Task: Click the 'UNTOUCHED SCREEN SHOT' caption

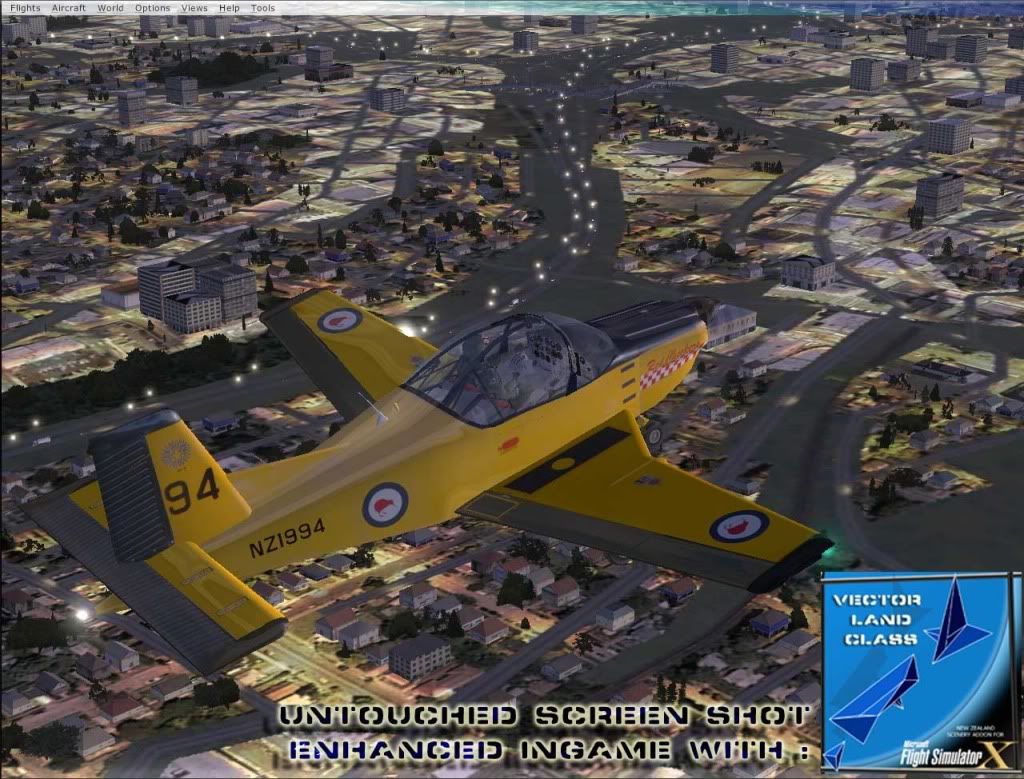Action: (542, 716)
